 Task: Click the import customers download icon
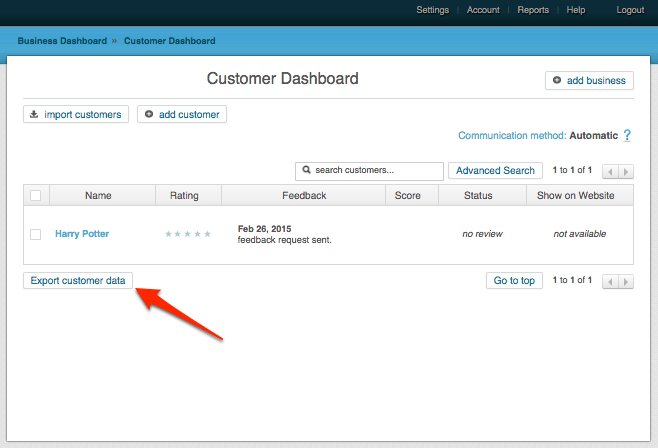(34, 114)
